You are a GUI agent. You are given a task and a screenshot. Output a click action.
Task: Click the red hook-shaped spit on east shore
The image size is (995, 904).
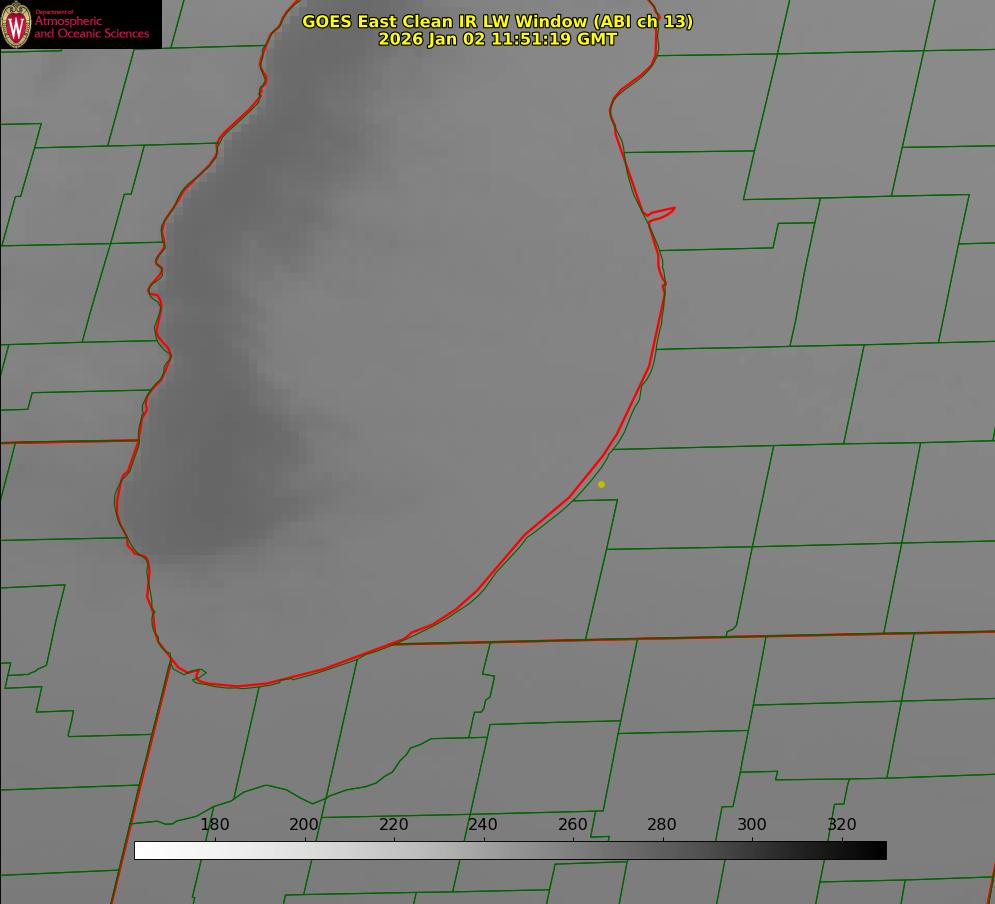[x=662, y=212]
